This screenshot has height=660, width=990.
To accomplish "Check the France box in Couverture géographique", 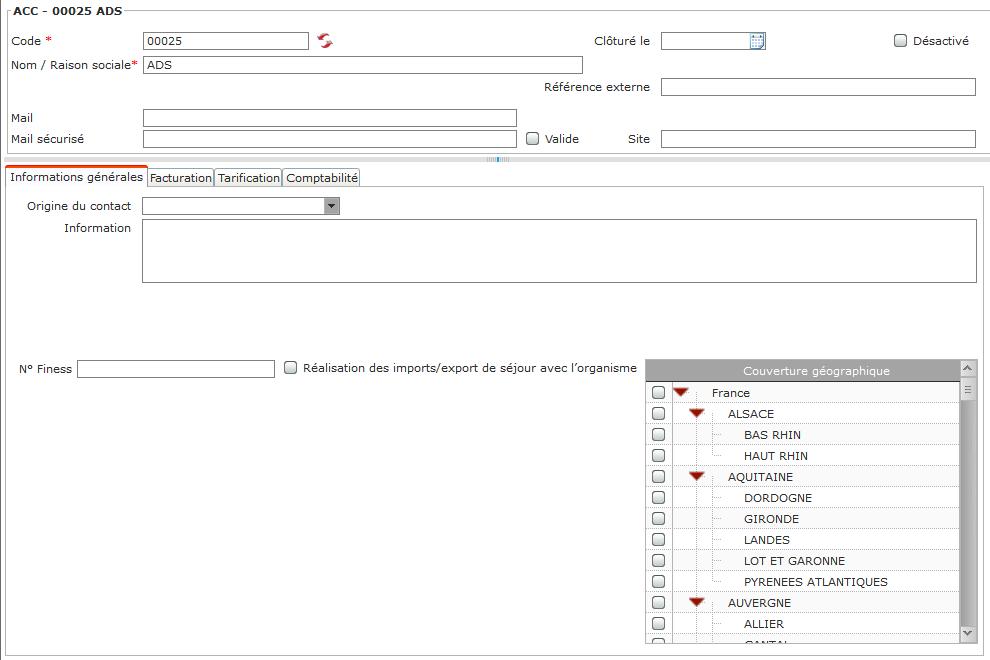I will 659,392.
